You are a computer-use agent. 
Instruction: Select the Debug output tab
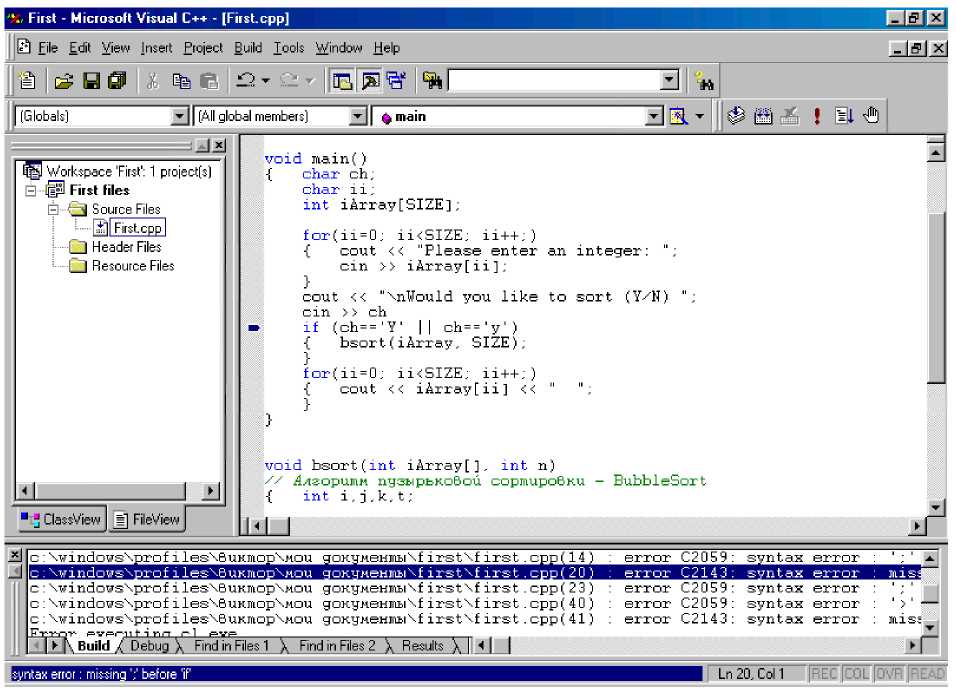coord(149,646)
